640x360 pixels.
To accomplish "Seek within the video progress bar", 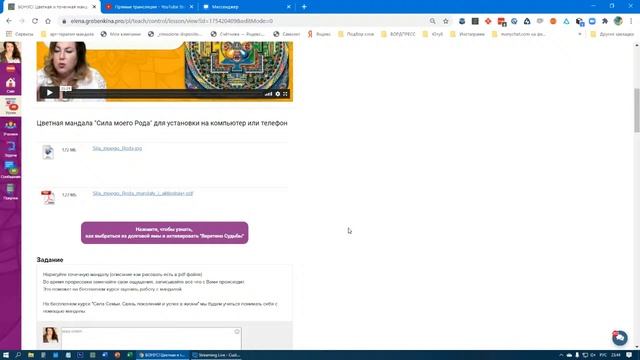I will [x=163, y=94].
